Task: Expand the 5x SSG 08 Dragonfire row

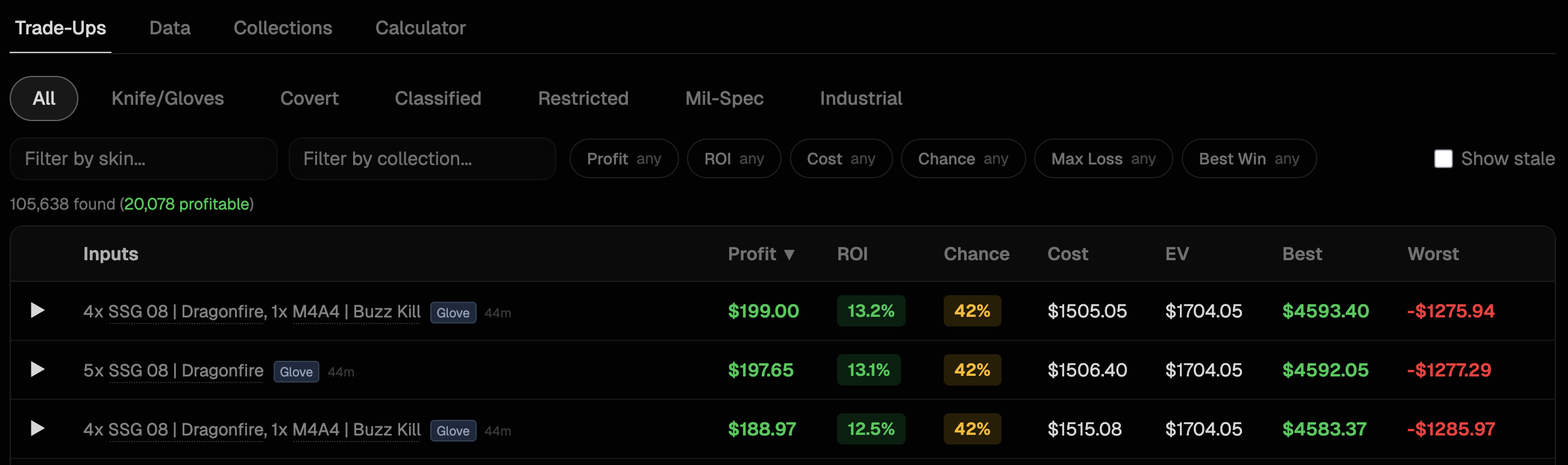Action: [39, 369]
